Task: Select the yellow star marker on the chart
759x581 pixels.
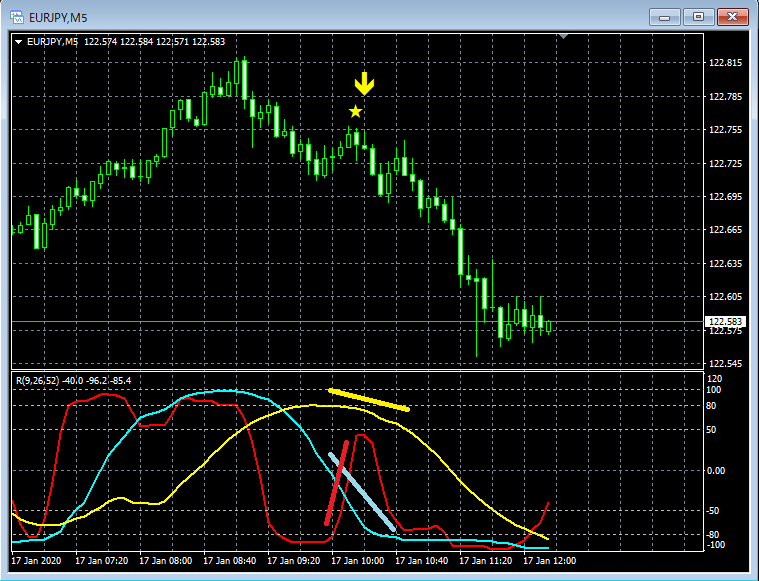Action: (x=355, y=112)
